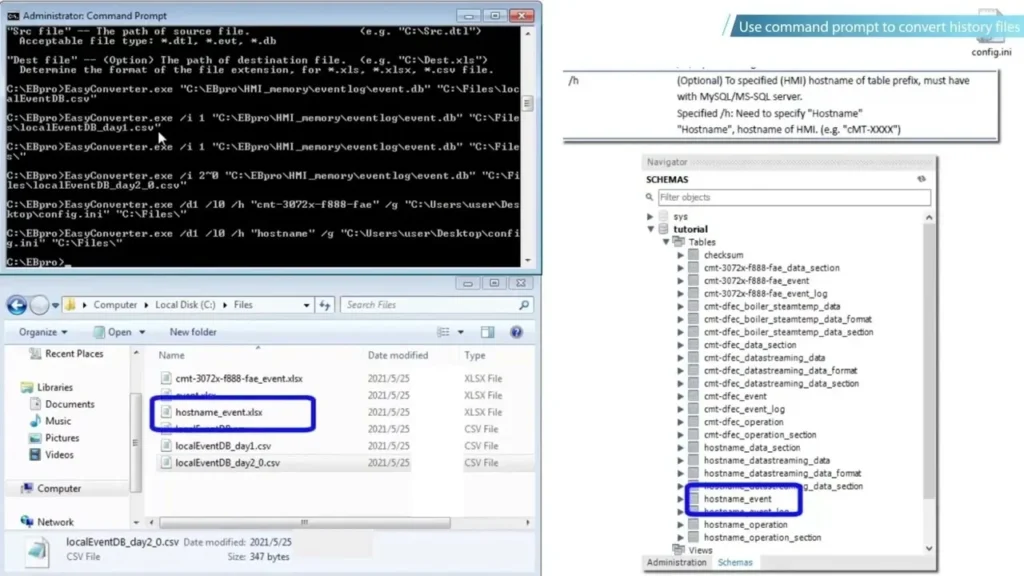This screenshot has height=576, width=1024.
Task: Click the tutorial database schema icon
Action: pyautogui.click(x=663, y=229)
